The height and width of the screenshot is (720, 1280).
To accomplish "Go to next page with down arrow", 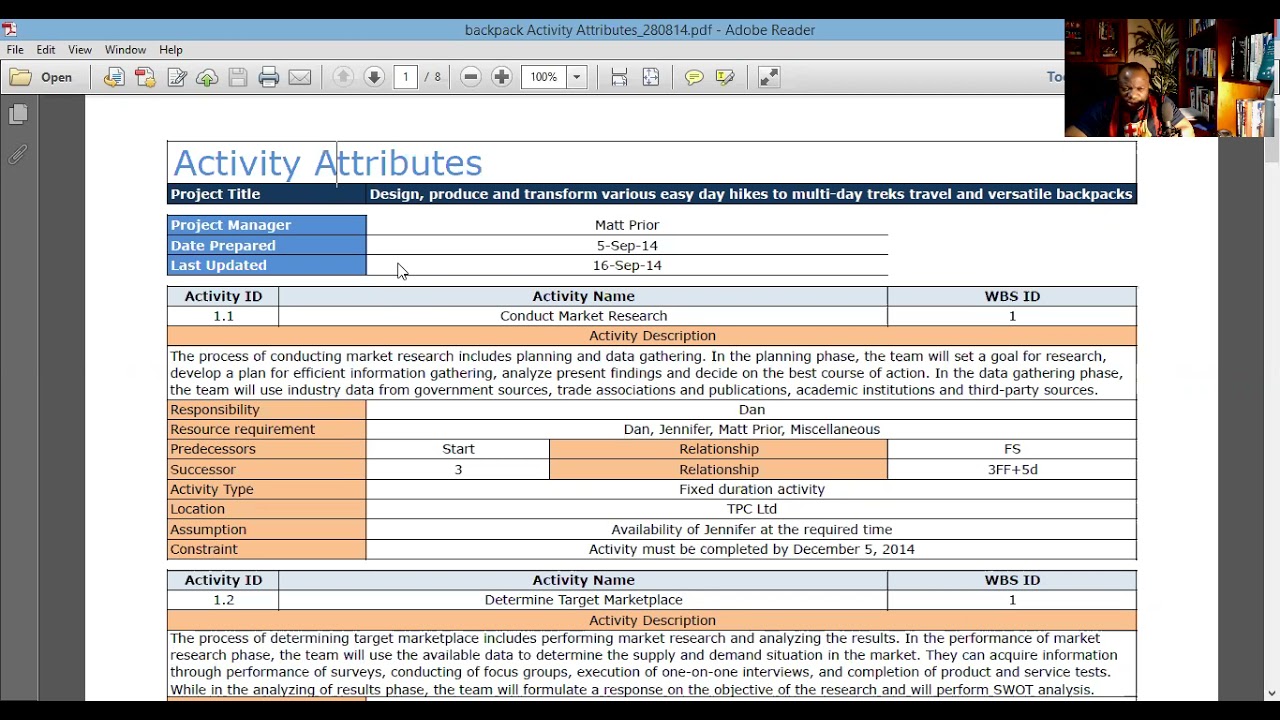I will (374, 77).
